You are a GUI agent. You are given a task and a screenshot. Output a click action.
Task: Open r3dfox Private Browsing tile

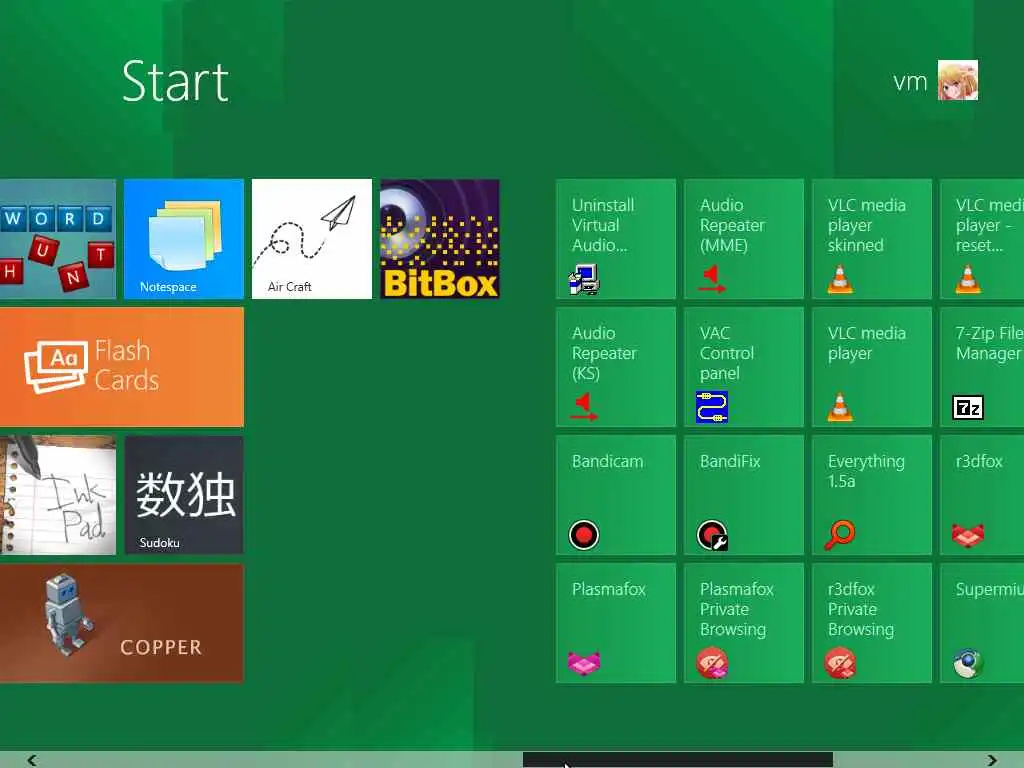[872, 623]
